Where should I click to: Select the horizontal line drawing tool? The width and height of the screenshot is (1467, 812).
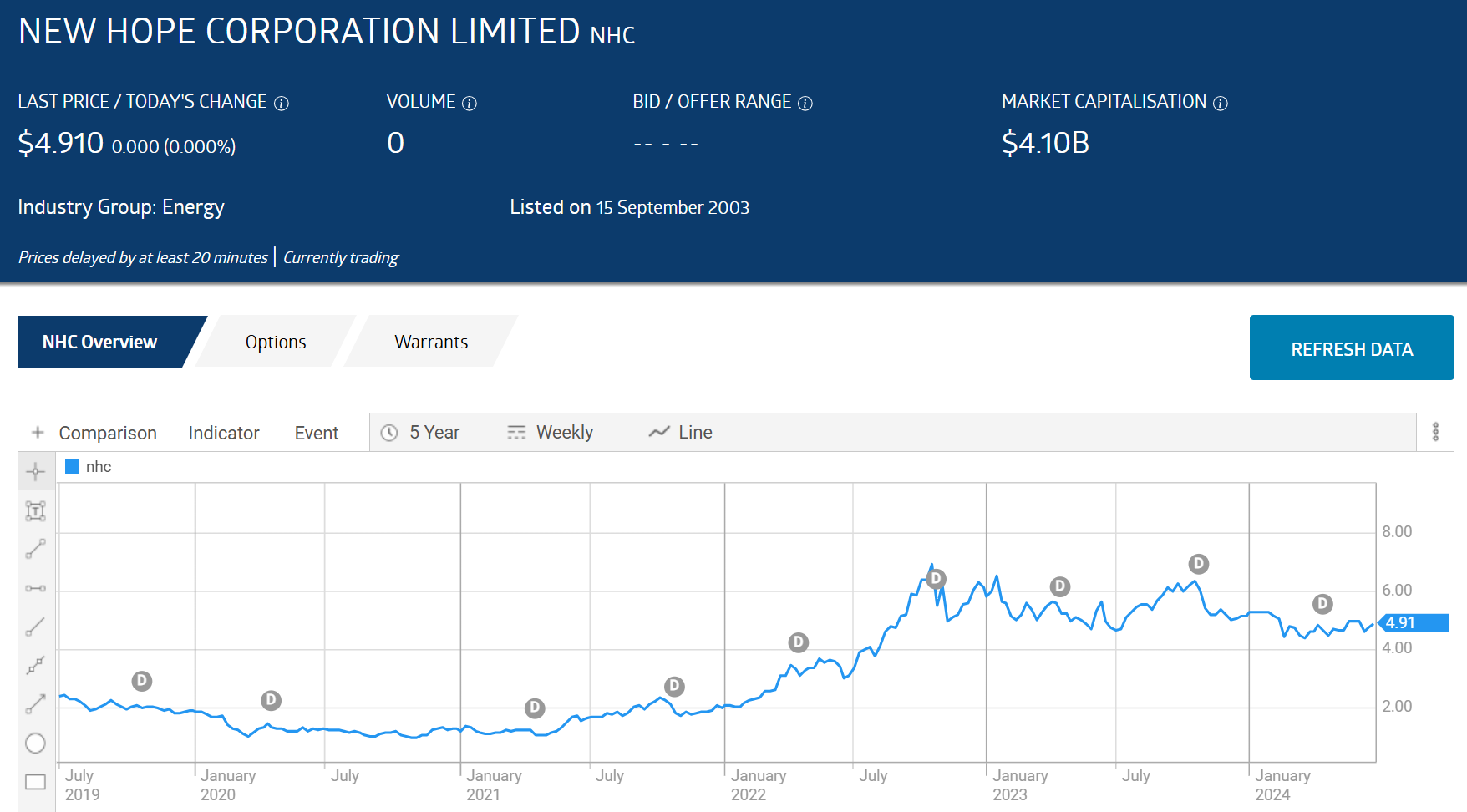click(35, 588)
